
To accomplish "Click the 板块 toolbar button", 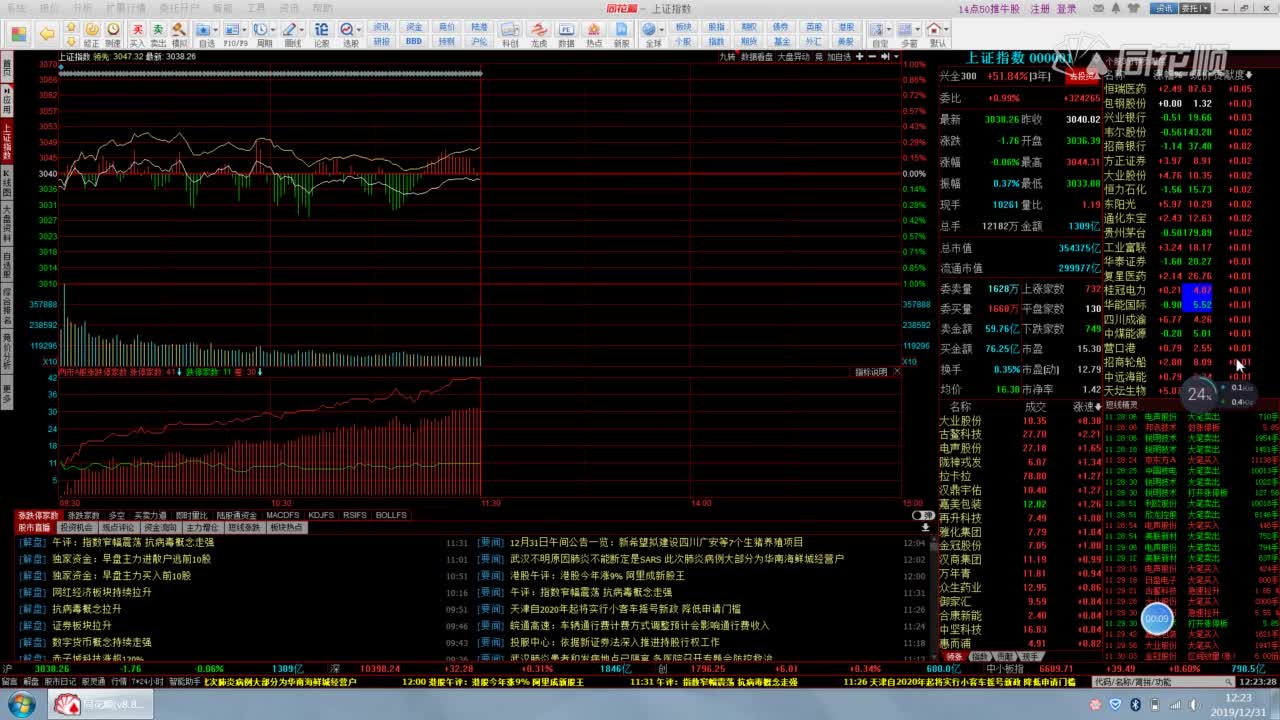I will 683,27.
